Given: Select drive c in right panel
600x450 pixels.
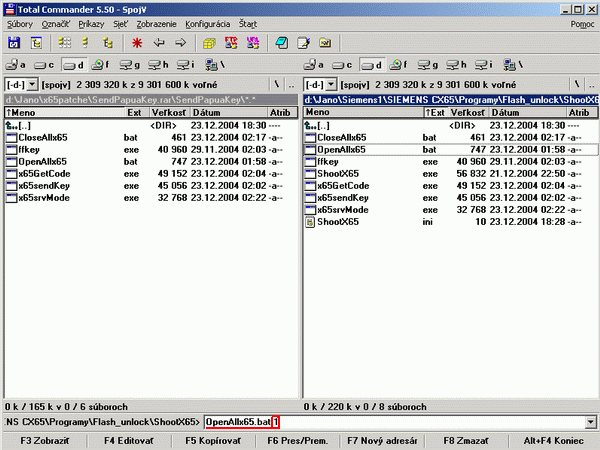Looking at the screenshot, I should tap(342, 65).
